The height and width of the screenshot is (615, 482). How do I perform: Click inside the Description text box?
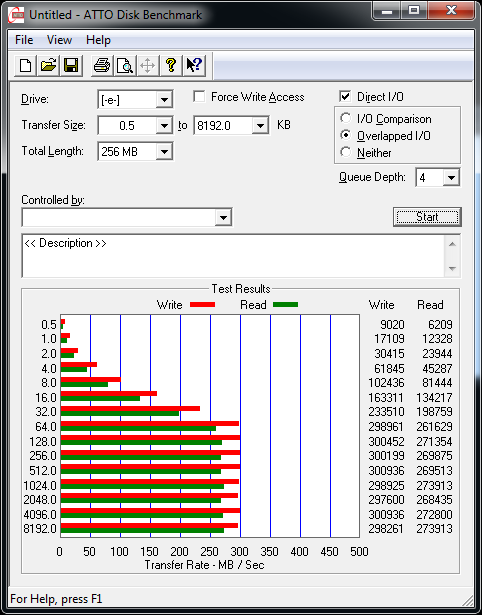[233, 256]
